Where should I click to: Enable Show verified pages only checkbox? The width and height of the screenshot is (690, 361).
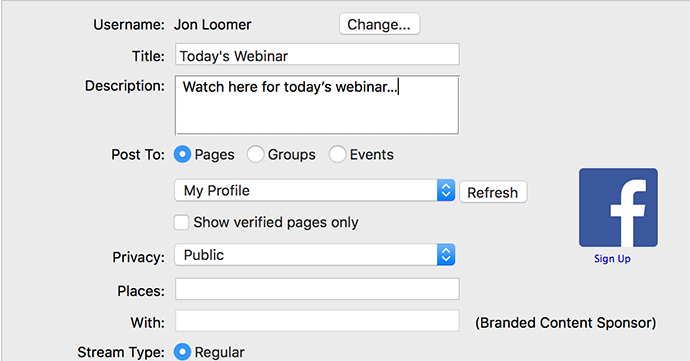(181, 222)
